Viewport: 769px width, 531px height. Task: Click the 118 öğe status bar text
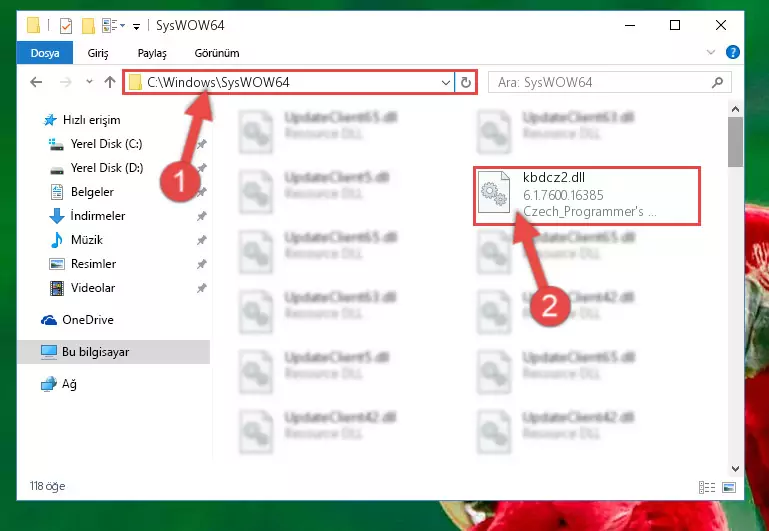pyautogui.click(x=47, y=486)
